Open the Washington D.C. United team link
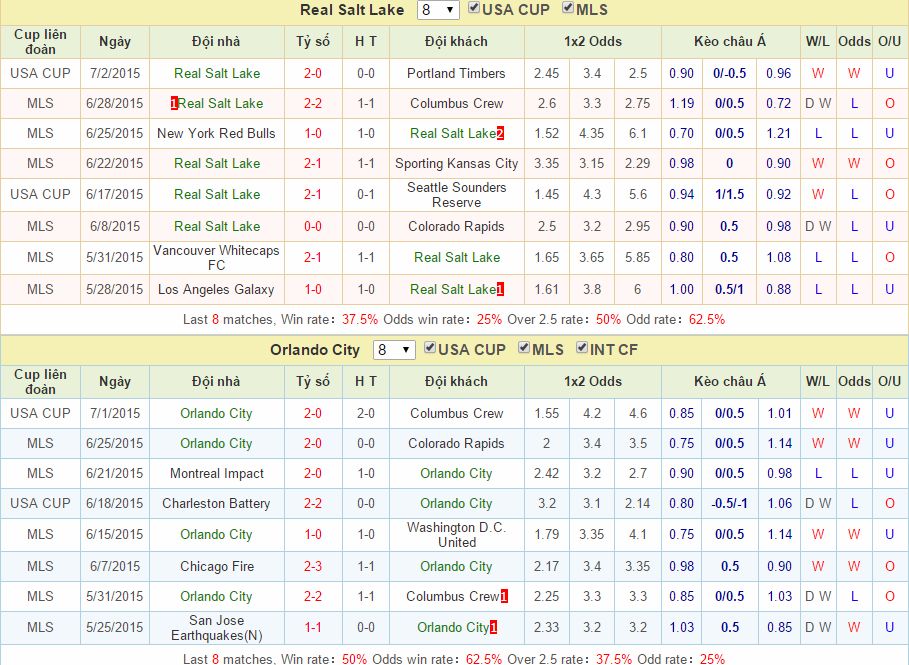 tap(457, 535)
